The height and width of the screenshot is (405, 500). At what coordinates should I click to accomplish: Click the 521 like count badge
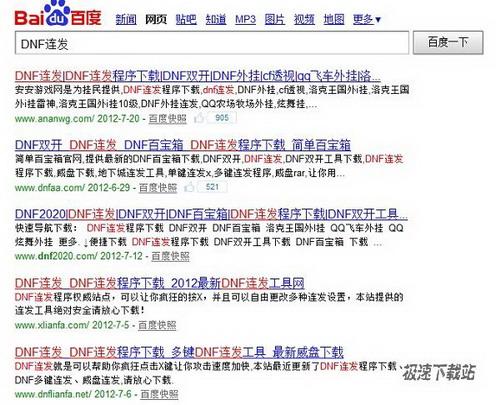coord(212,187)
